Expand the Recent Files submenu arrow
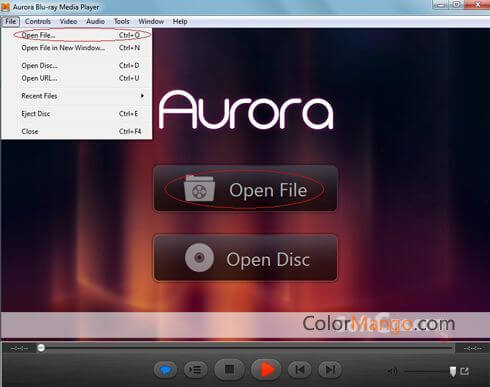 (142, 96)
